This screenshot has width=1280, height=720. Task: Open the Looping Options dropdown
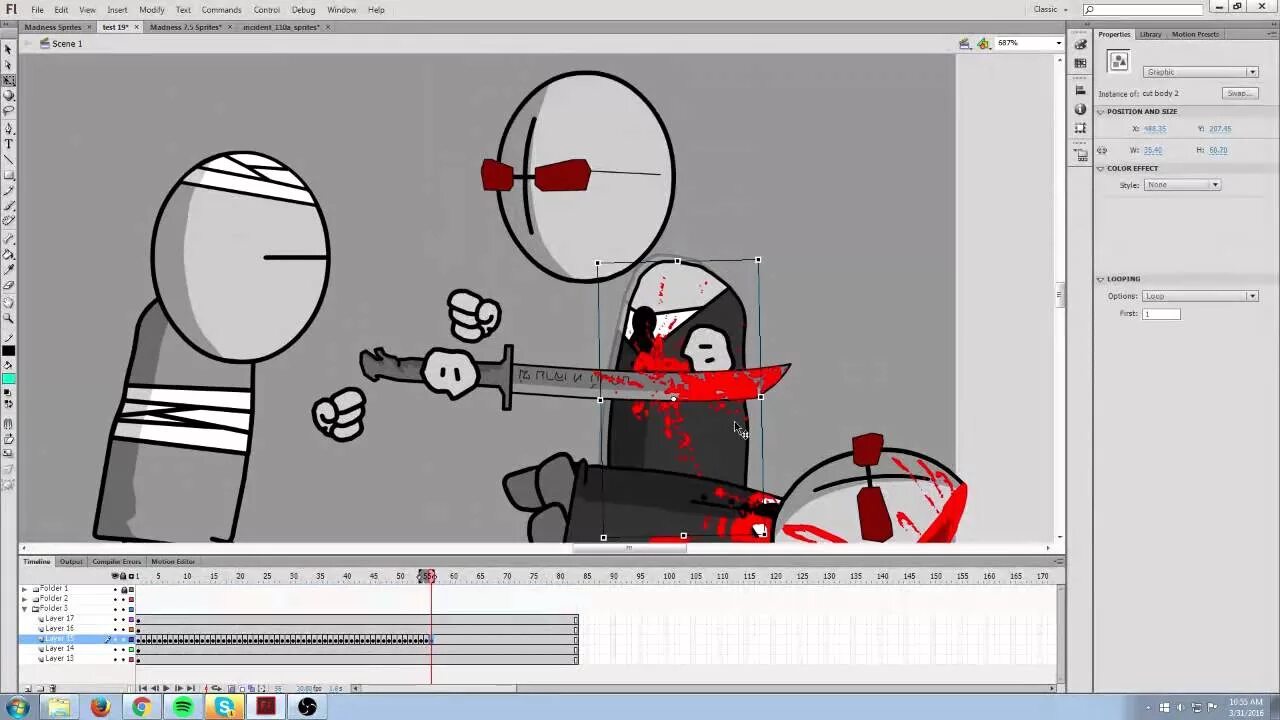coord(1200,296)
